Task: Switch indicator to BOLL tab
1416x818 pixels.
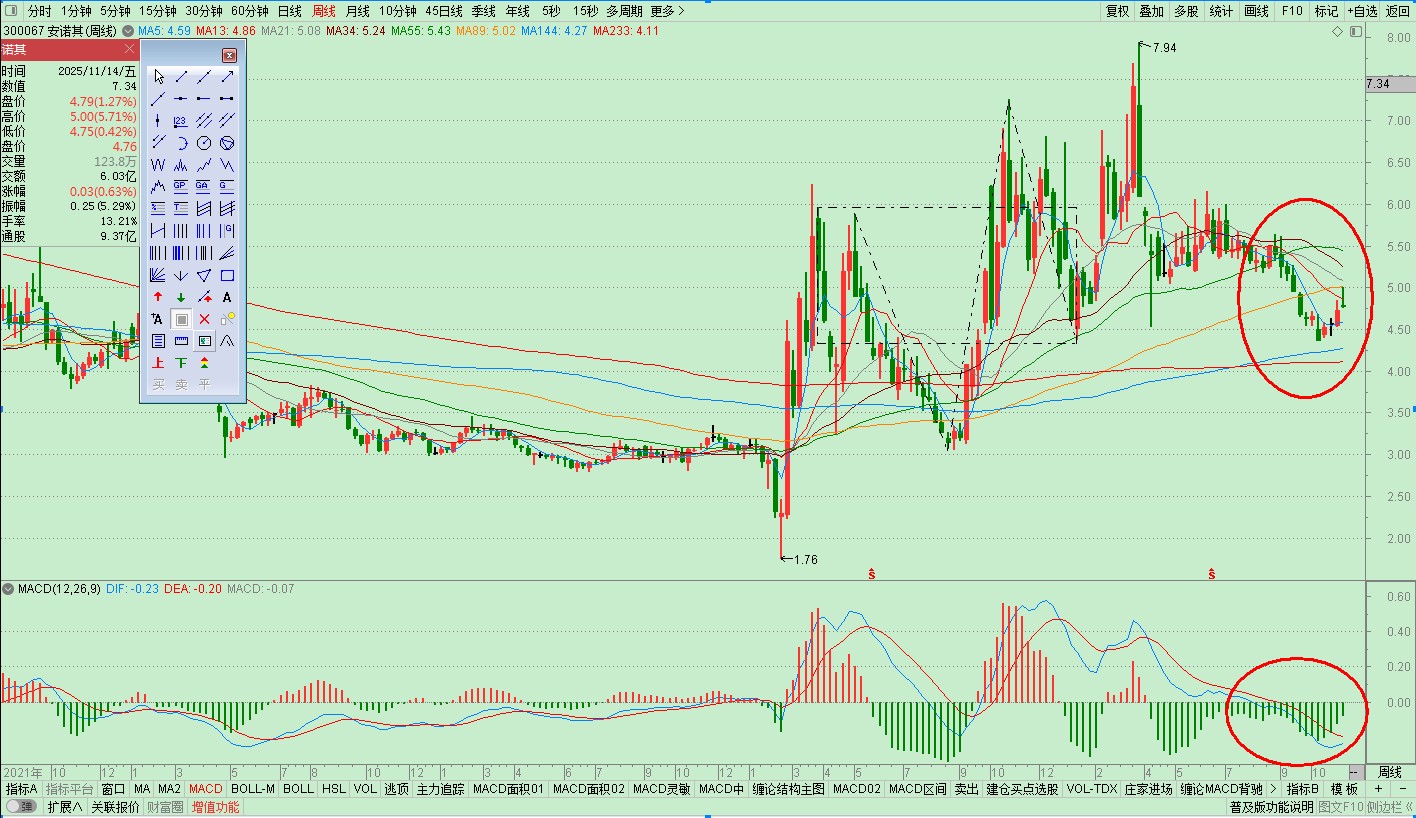Action: [x=298, y=789]
